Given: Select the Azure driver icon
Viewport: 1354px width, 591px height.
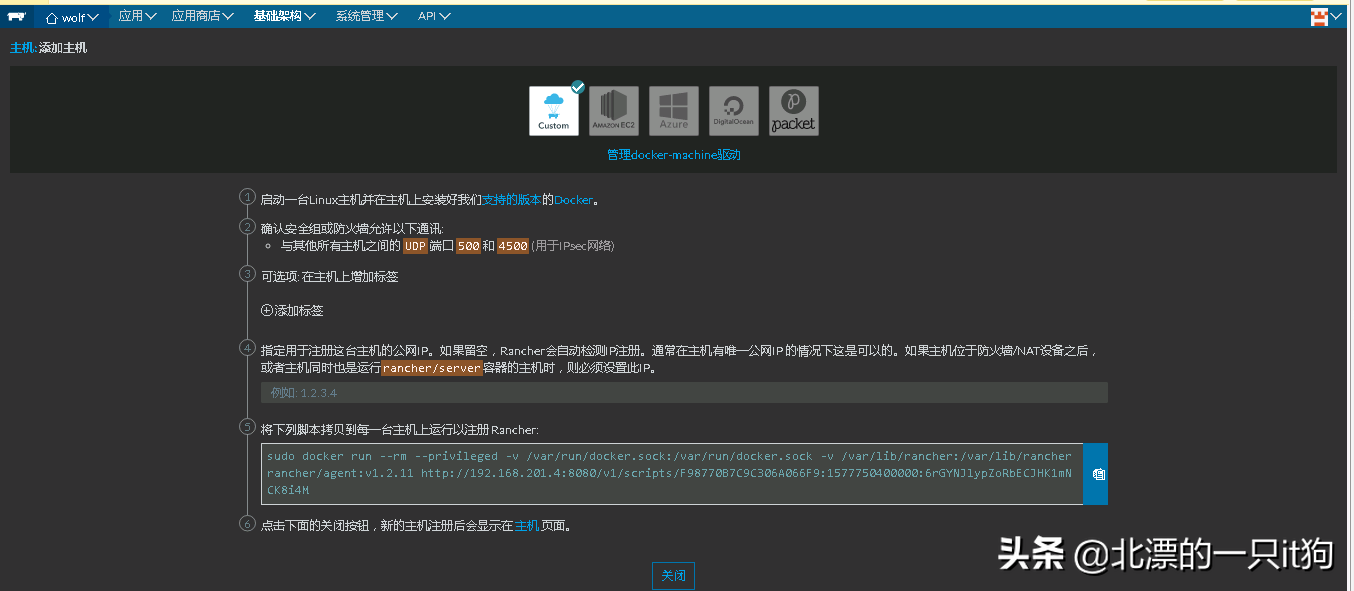Looking at the screenshot, I should (x=673, y=110).
